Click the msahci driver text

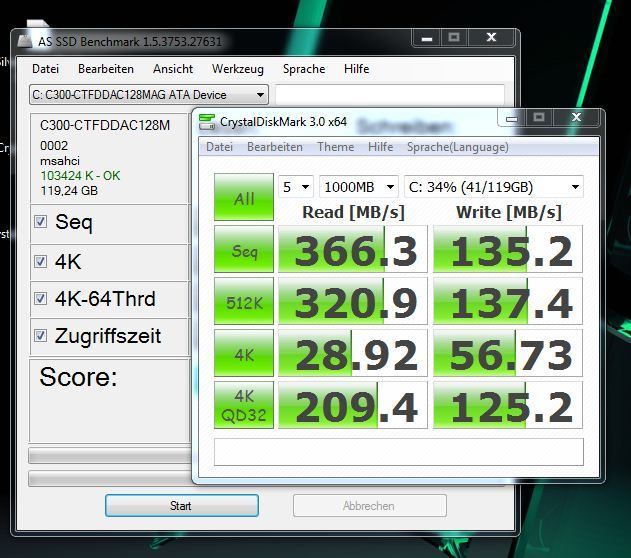(60, 161)
